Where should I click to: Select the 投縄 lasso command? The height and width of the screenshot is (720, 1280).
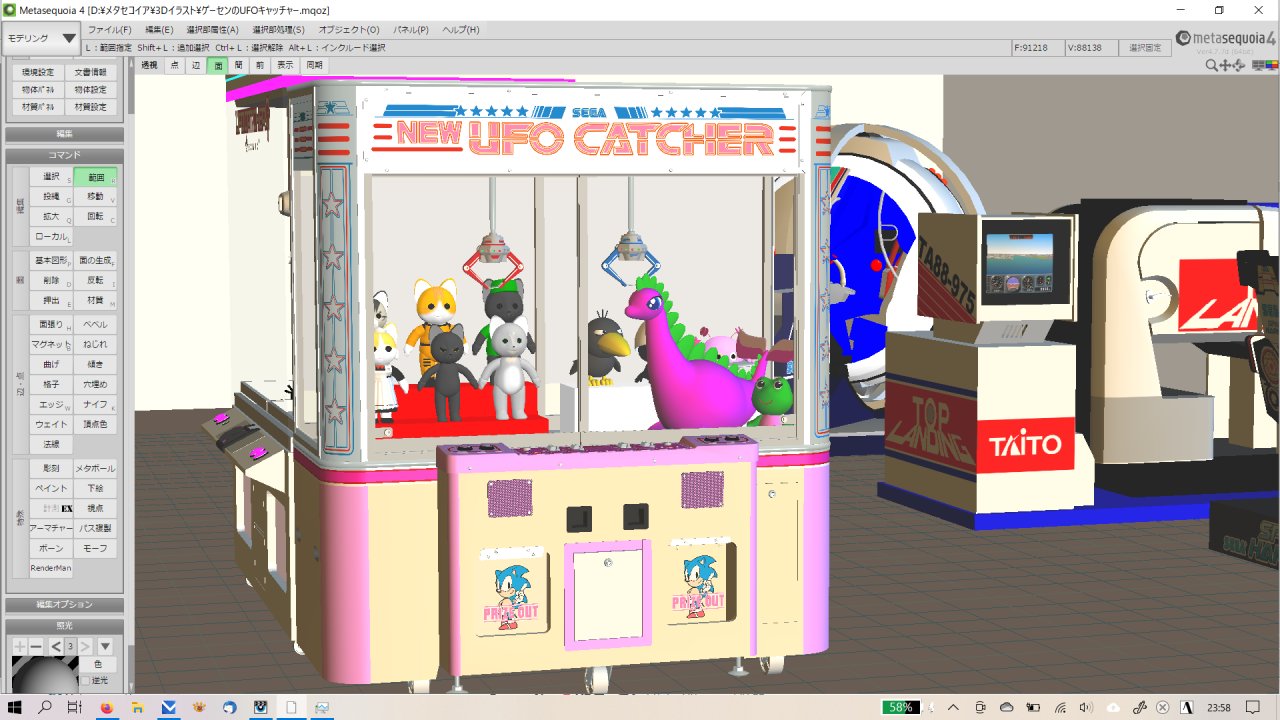point(51,197)
